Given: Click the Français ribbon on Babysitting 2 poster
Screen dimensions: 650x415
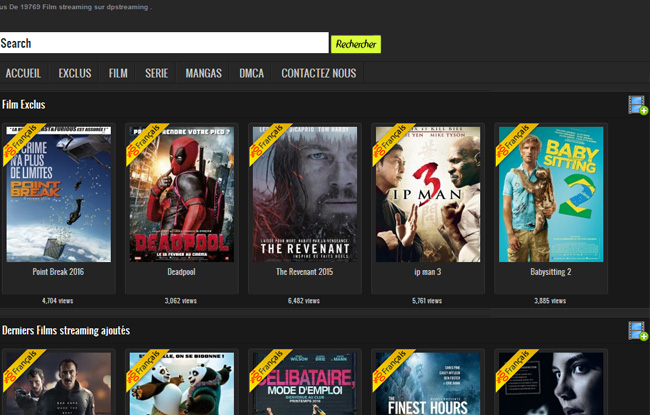Looking at the screenshot, I should click(517, 144).
